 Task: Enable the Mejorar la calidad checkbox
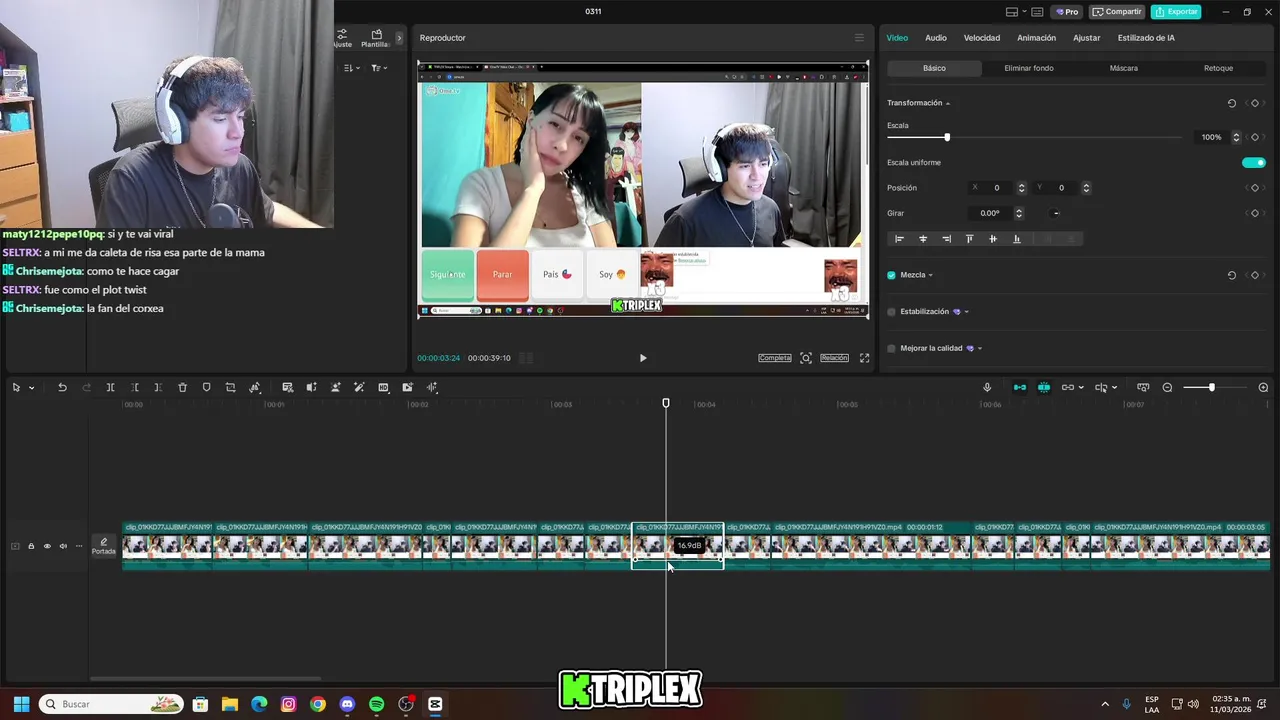(x=891, y=349)
